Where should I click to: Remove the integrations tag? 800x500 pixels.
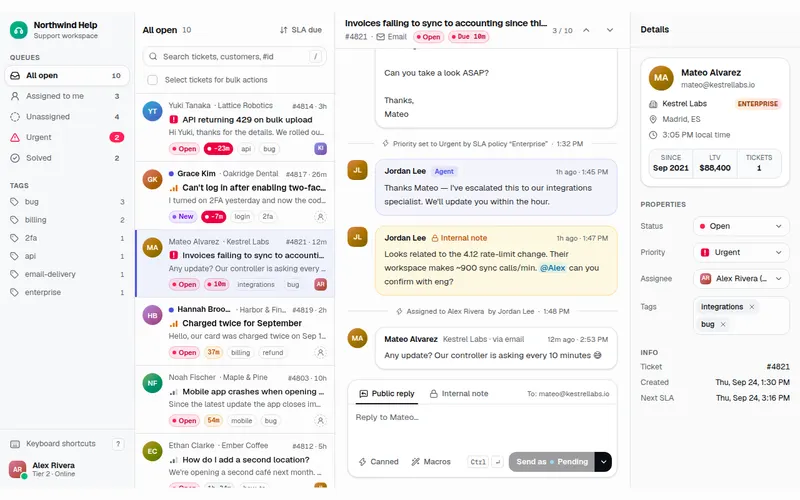752,307
